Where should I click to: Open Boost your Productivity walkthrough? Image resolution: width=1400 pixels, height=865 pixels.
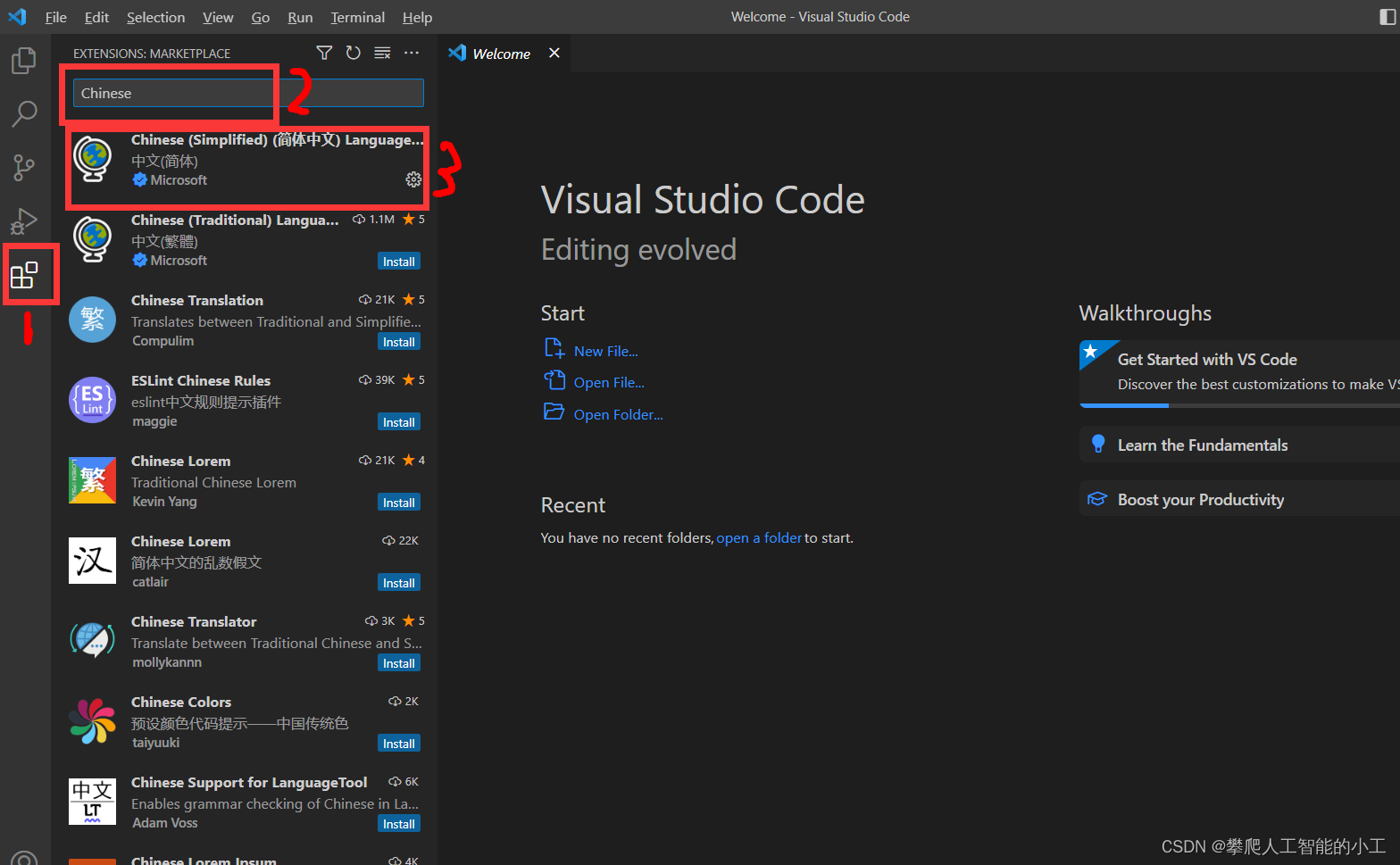(1240, 499)
